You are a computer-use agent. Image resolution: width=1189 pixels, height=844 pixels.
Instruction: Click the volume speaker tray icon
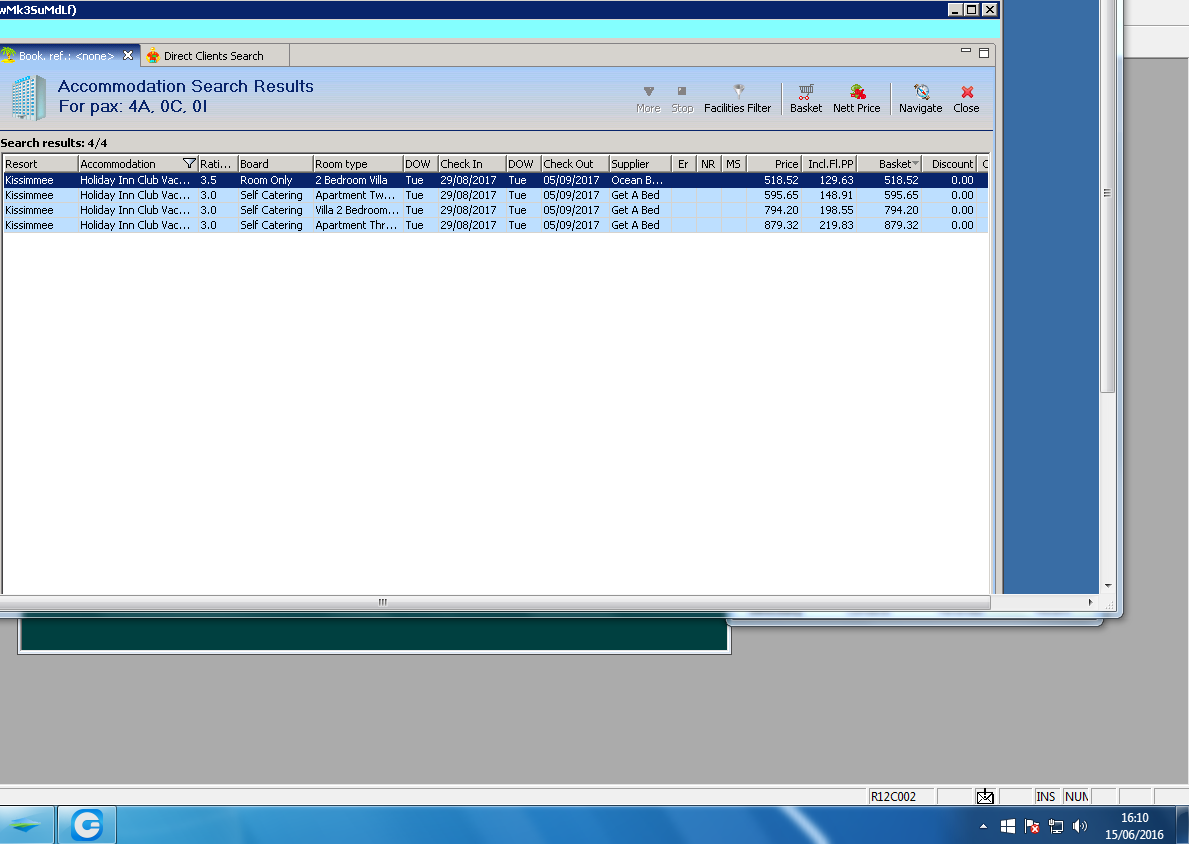[x=1080, y=827]
